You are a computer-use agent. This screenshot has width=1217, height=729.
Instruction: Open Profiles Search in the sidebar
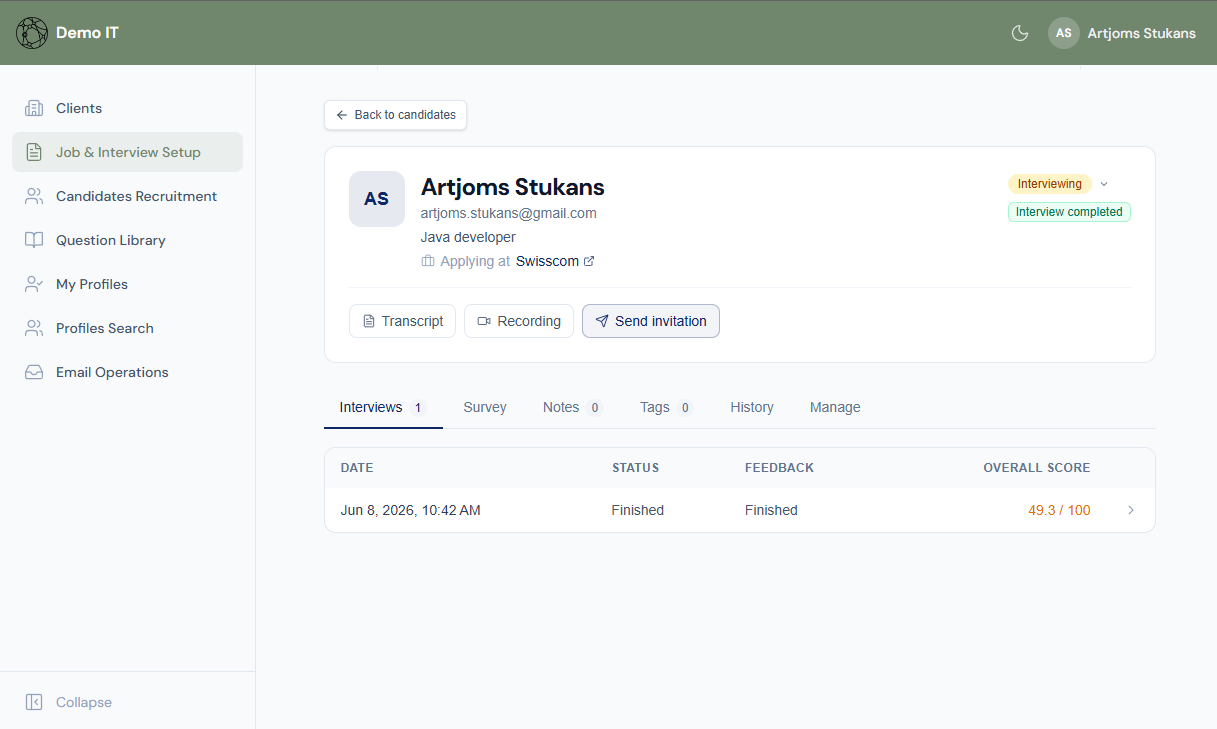(x=128, y=328)
